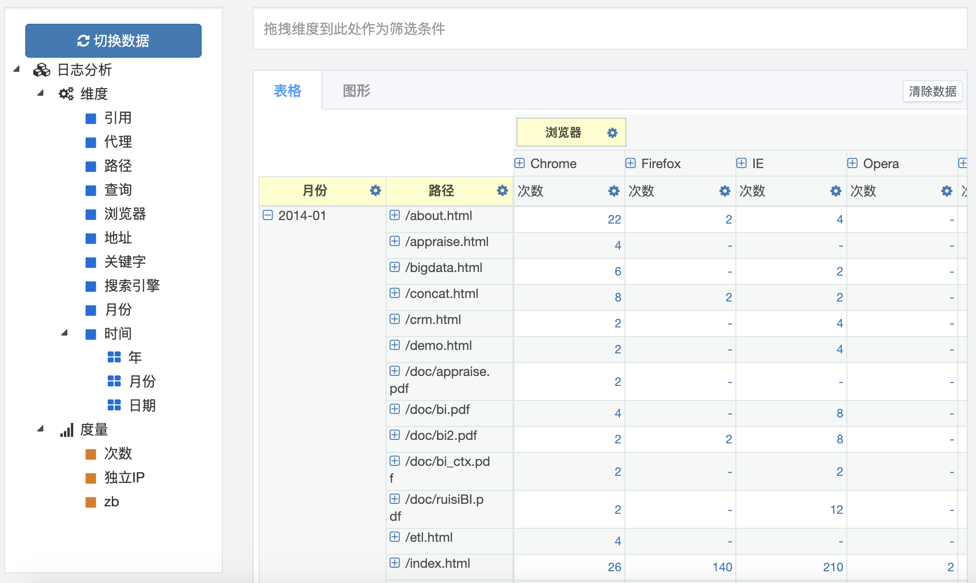Image resolution: width=976 pixels, height=583 pixels.
Task: Click gear icon in Firefox 次数 column
Action: 724,191
